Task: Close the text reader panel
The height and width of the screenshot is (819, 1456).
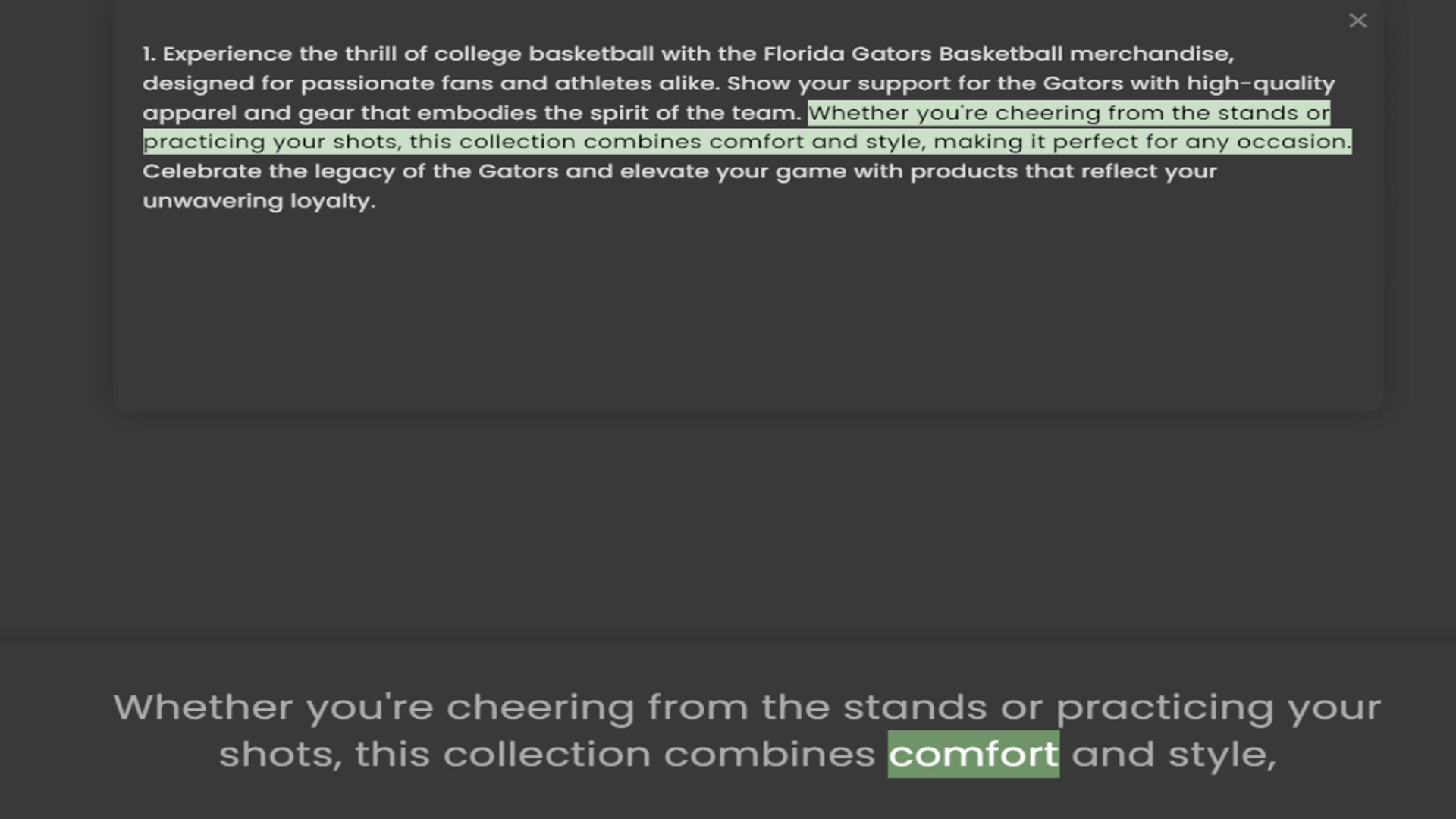Action: tap(1357, 20)
